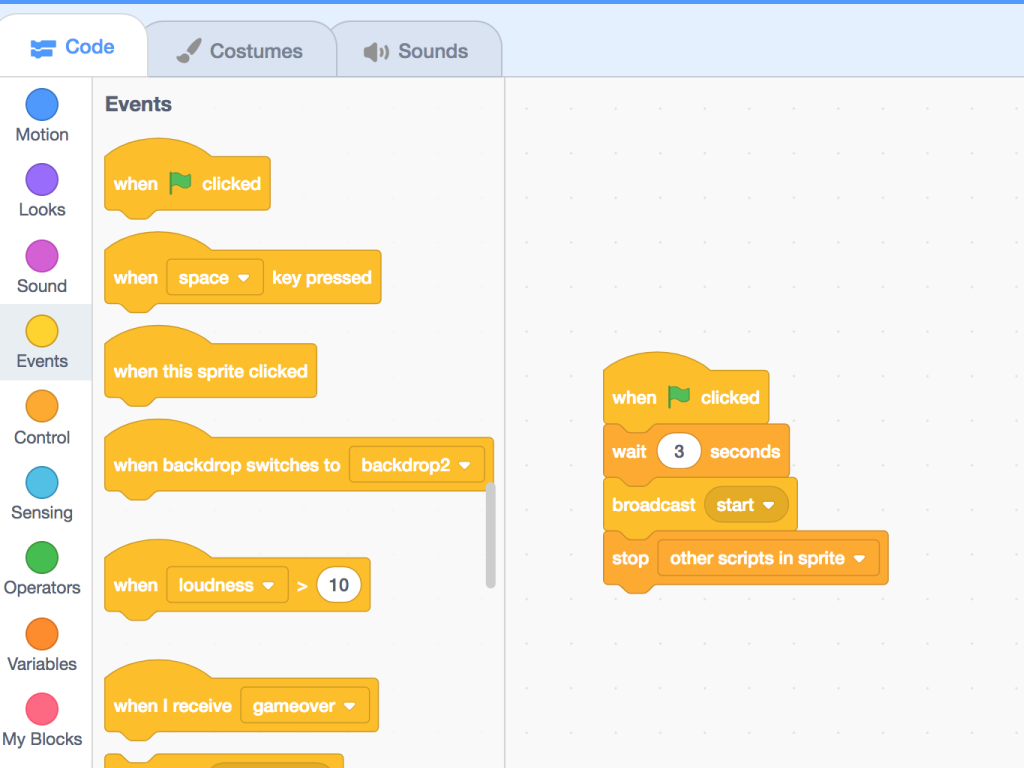Select the Variables category orange circle
Viewport: 1024px width, 768px height.
42,634
